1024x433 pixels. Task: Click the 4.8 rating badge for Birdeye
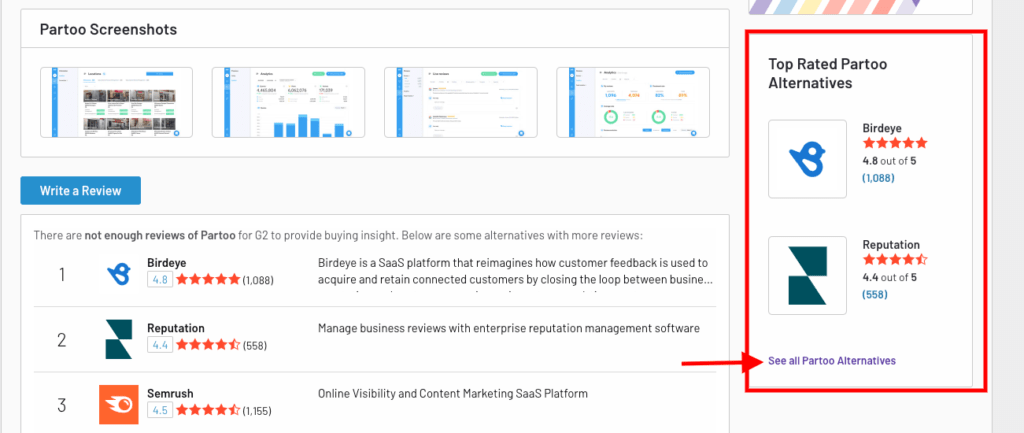[x=160, y=280]
